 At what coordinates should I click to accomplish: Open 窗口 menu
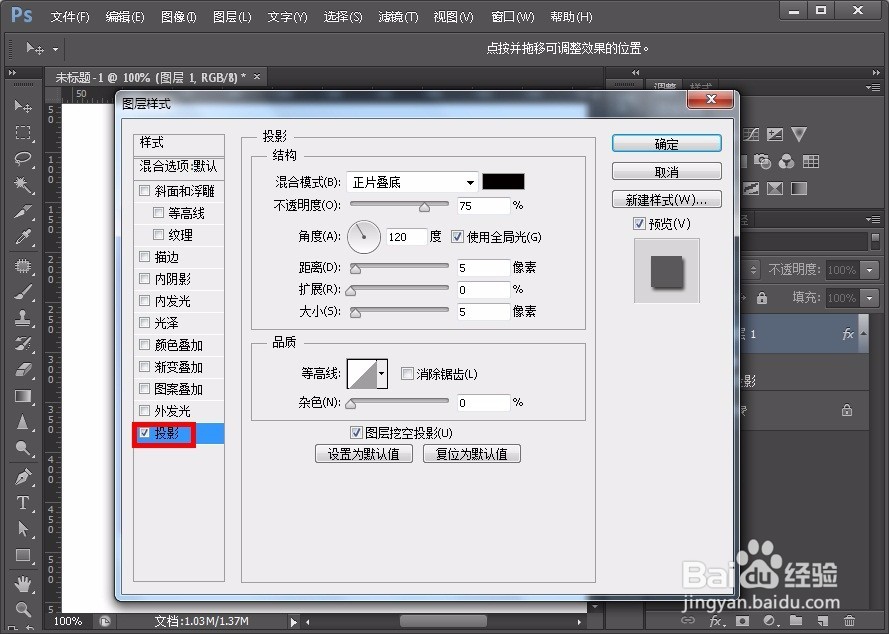[513, 17]
